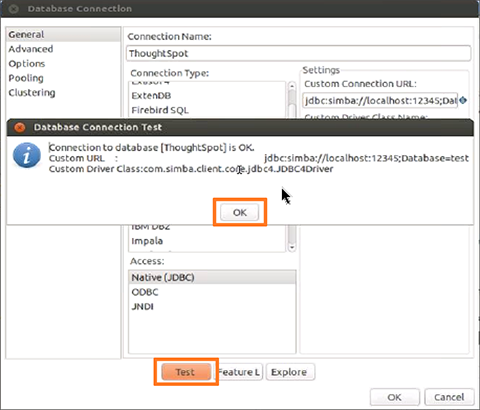Click the Custom Driver Class line in dialog
The image size is (480, 410).
click(x=191, y=169)
